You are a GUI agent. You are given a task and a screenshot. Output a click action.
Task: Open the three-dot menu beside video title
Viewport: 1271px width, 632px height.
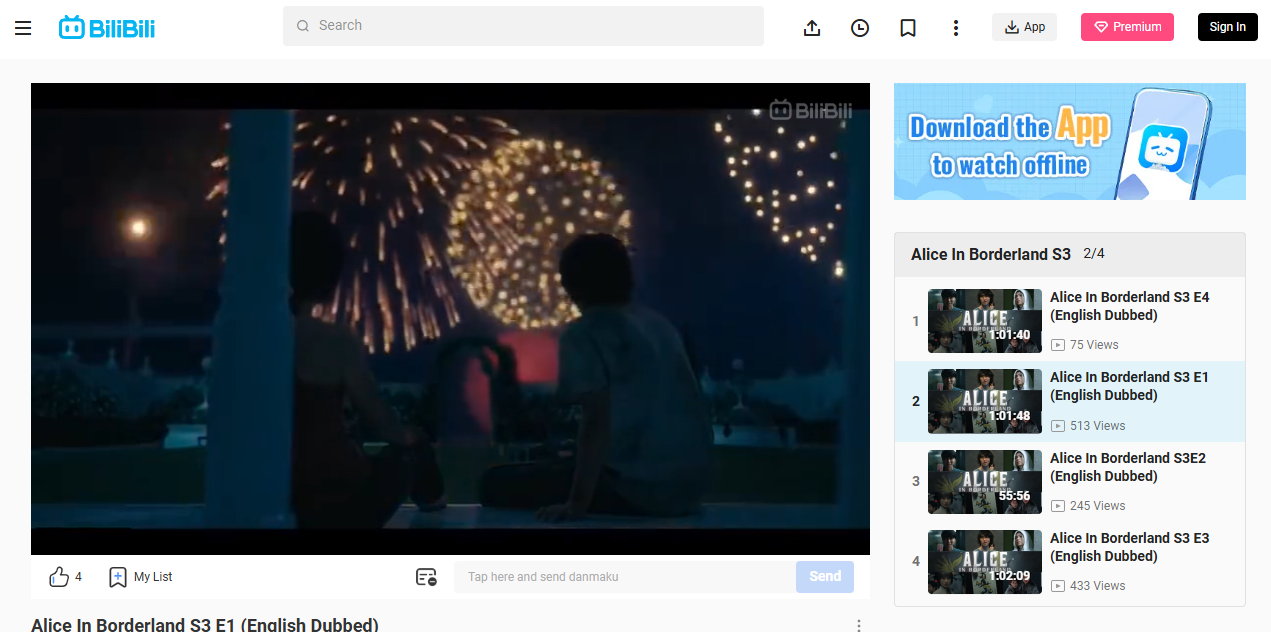pyautogui.click(x=858, y=625)
